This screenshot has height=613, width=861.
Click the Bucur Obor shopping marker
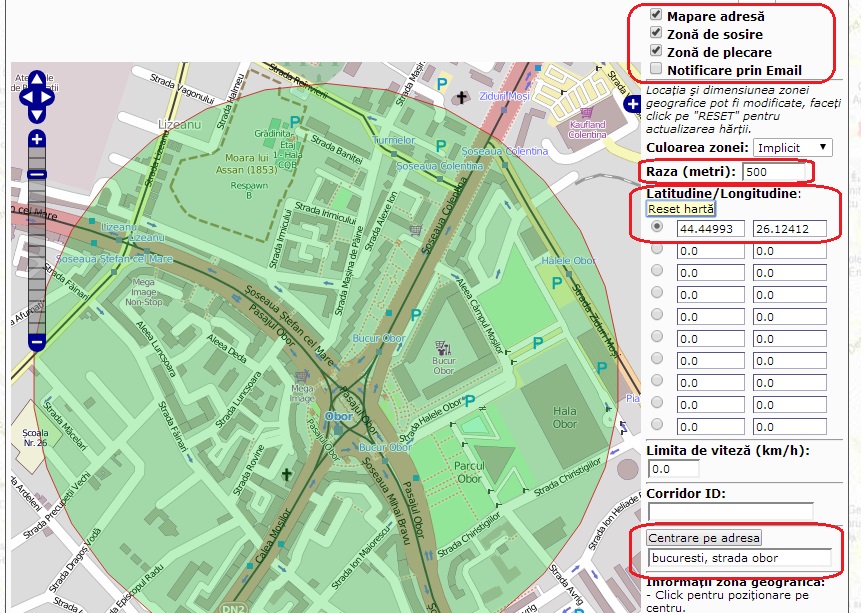pos(442,347)
